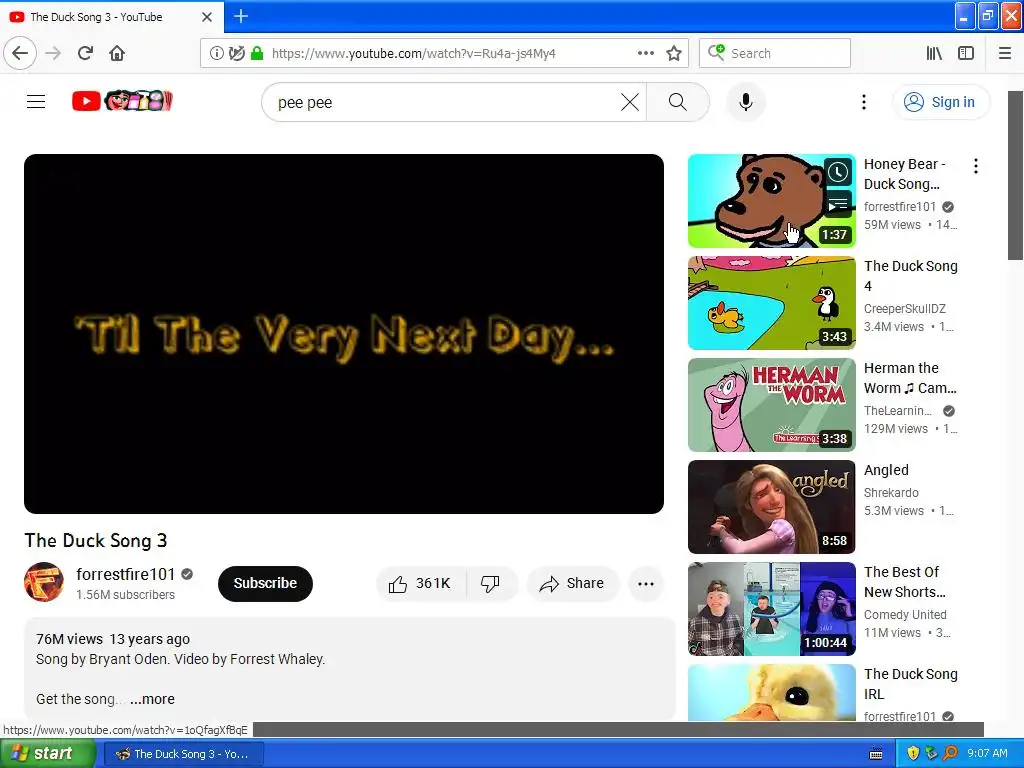
Task: Open forrestfire101 channel avatar
Action: 44,582
